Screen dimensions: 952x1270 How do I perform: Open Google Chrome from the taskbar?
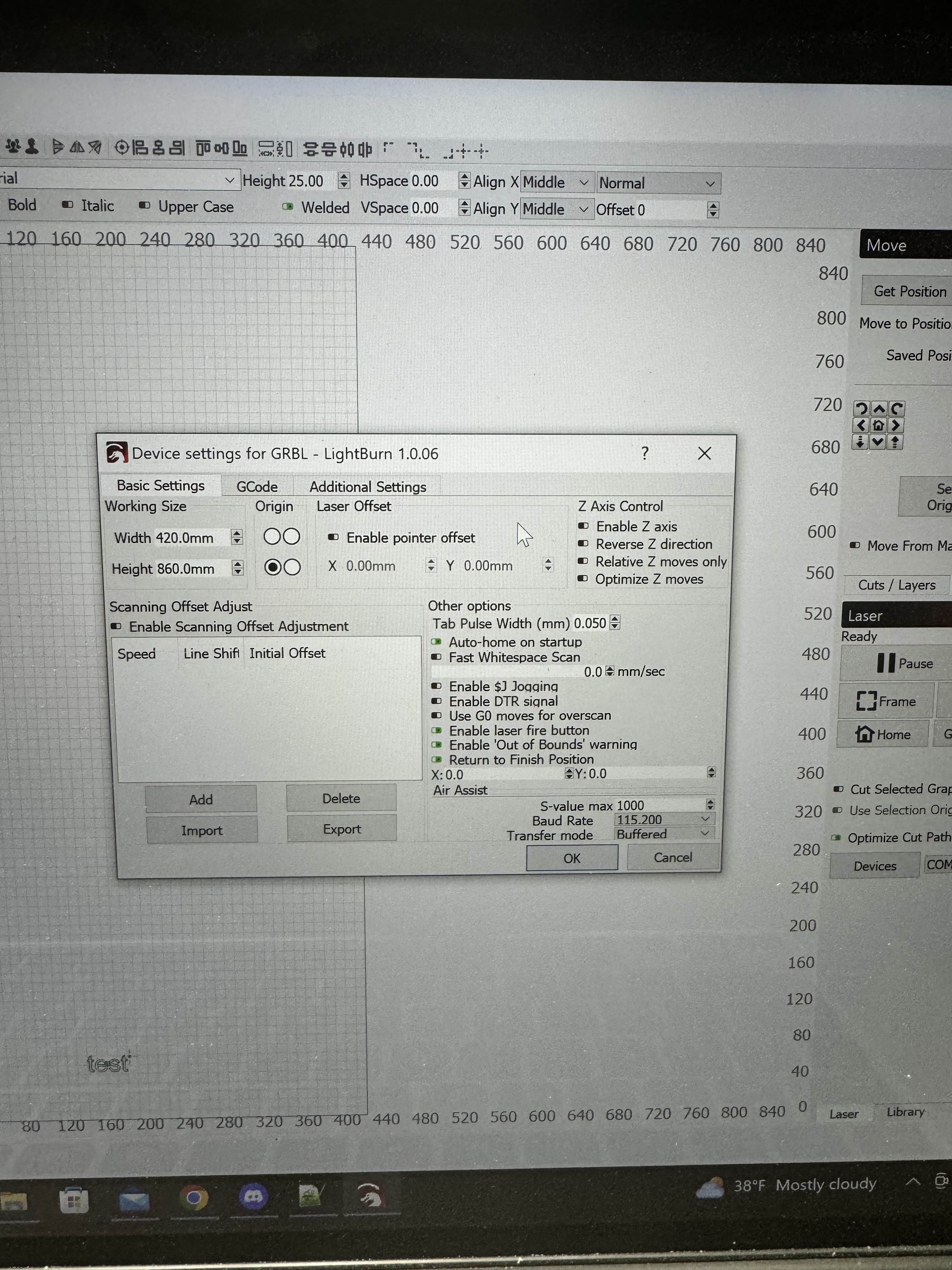[x=194, y=1197]
